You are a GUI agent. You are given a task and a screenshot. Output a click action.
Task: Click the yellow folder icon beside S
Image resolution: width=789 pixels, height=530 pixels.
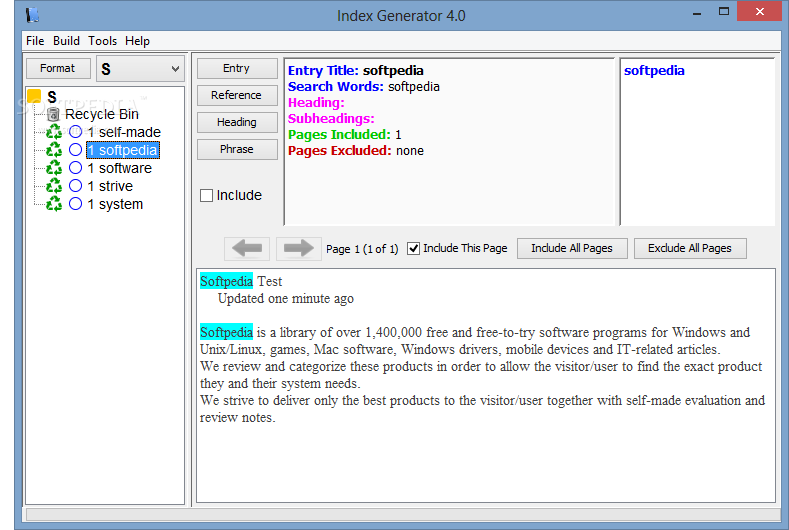click(x=34, y=96)
